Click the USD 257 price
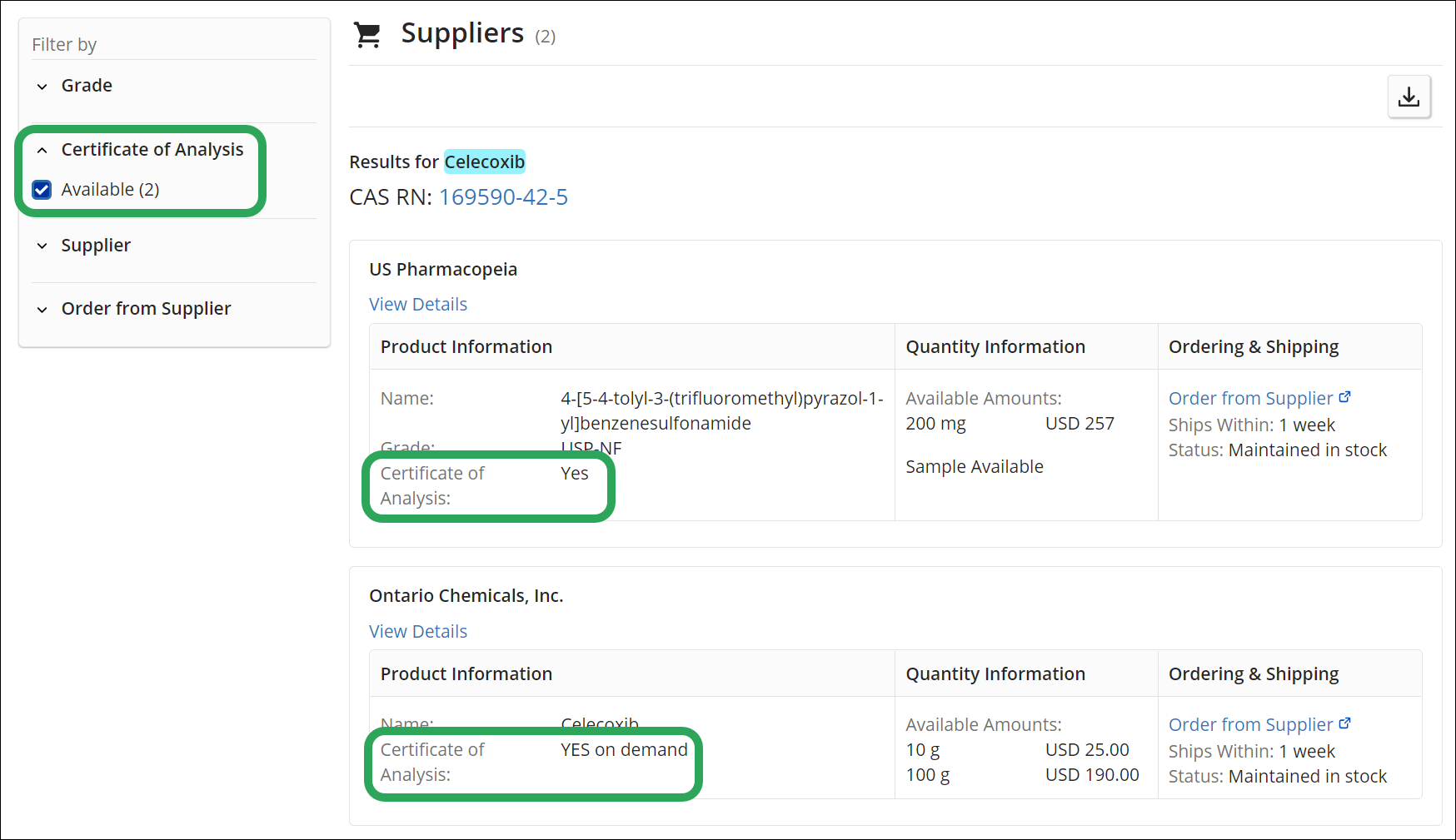This screenshot has height=840, width=1456. pyautogui.click(x=1080, y=424)
